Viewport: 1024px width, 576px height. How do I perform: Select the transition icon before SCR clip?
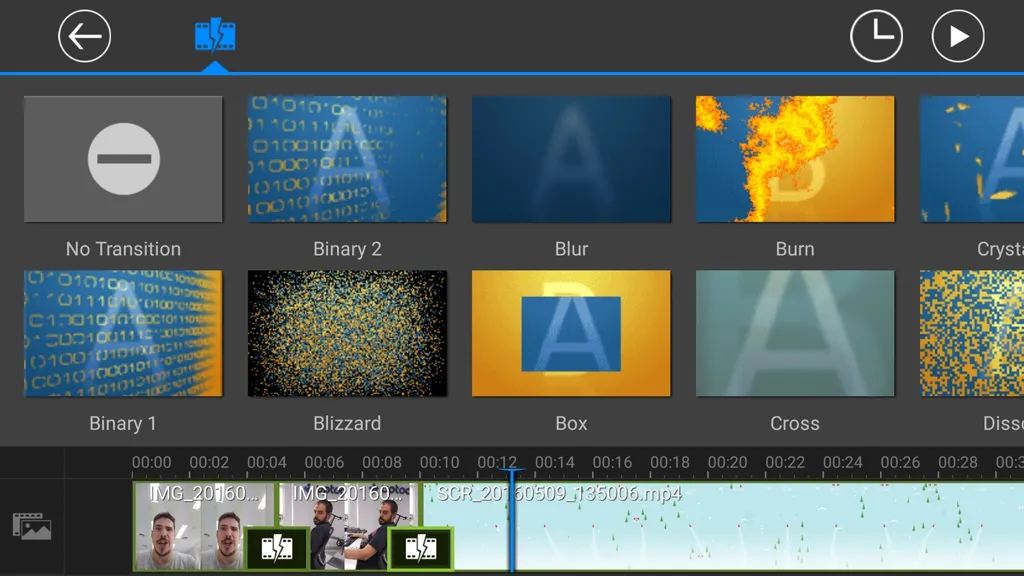pyautogui.click(x=421, y=549)
